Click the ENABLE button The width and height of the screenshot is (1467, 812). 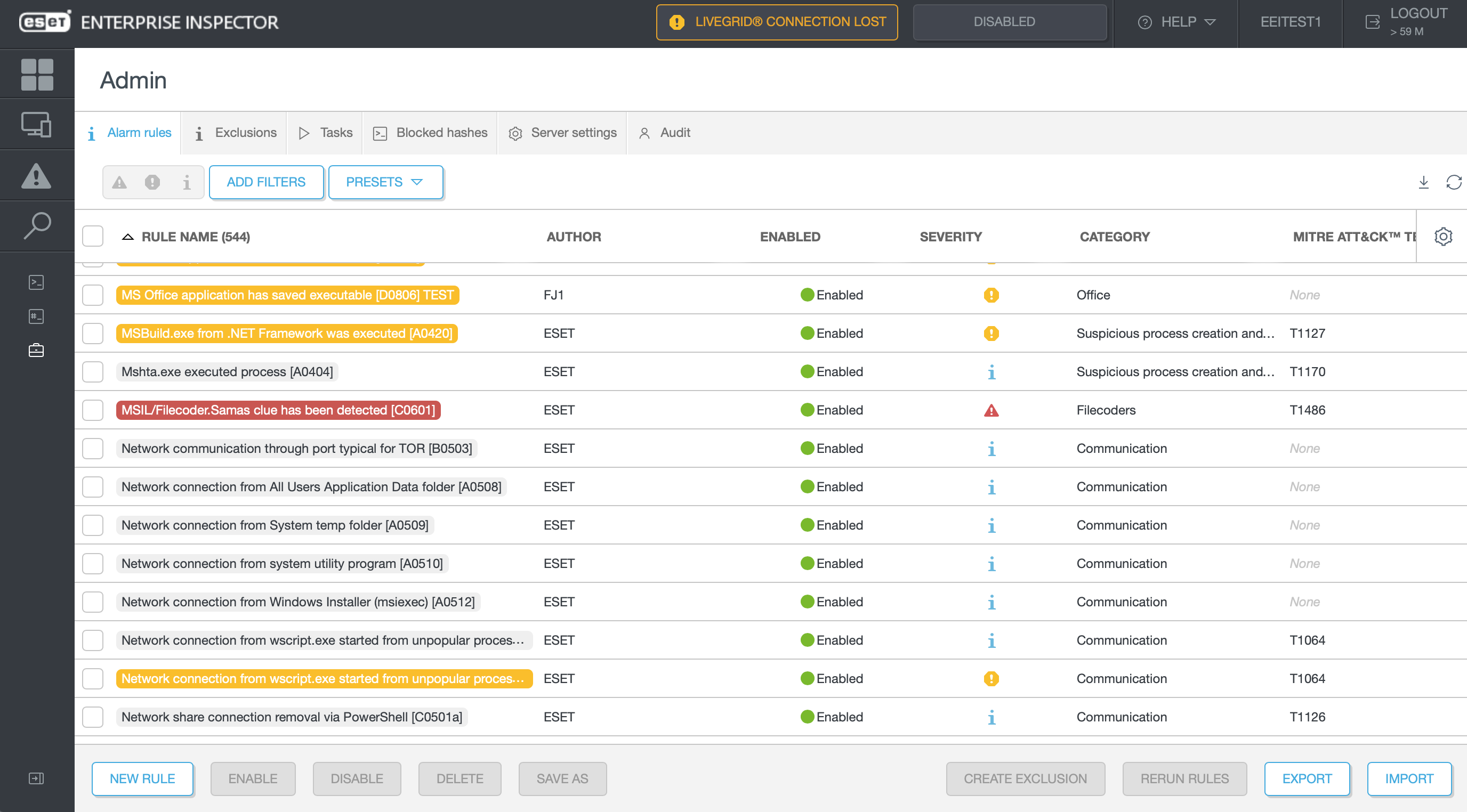pos(253,778)
